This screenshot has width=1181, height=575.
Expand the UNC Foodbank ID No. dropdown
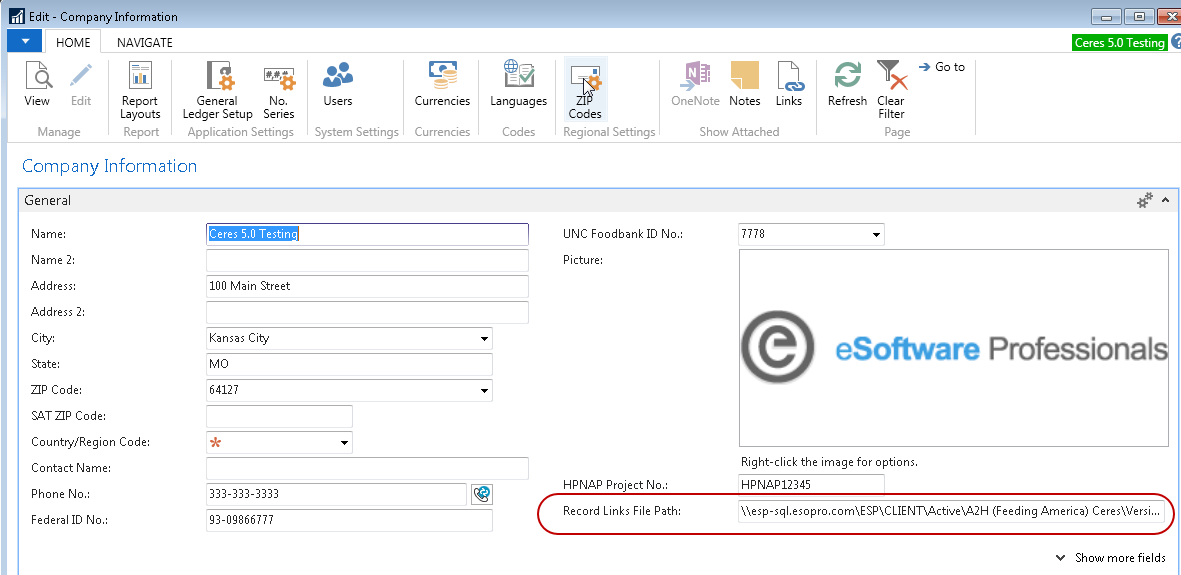tap(876, 235)
